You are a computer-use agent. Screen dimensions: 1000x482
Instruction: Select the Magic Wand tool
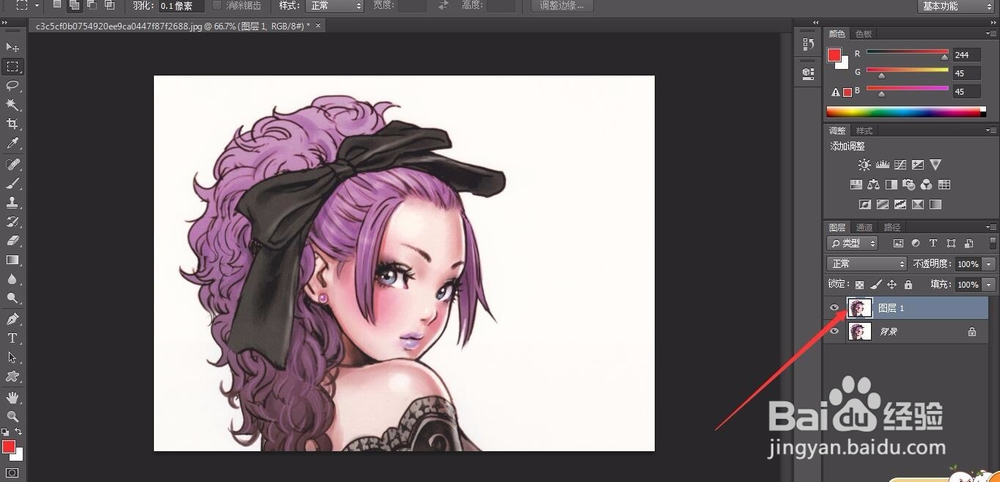(x=12, y=105)
